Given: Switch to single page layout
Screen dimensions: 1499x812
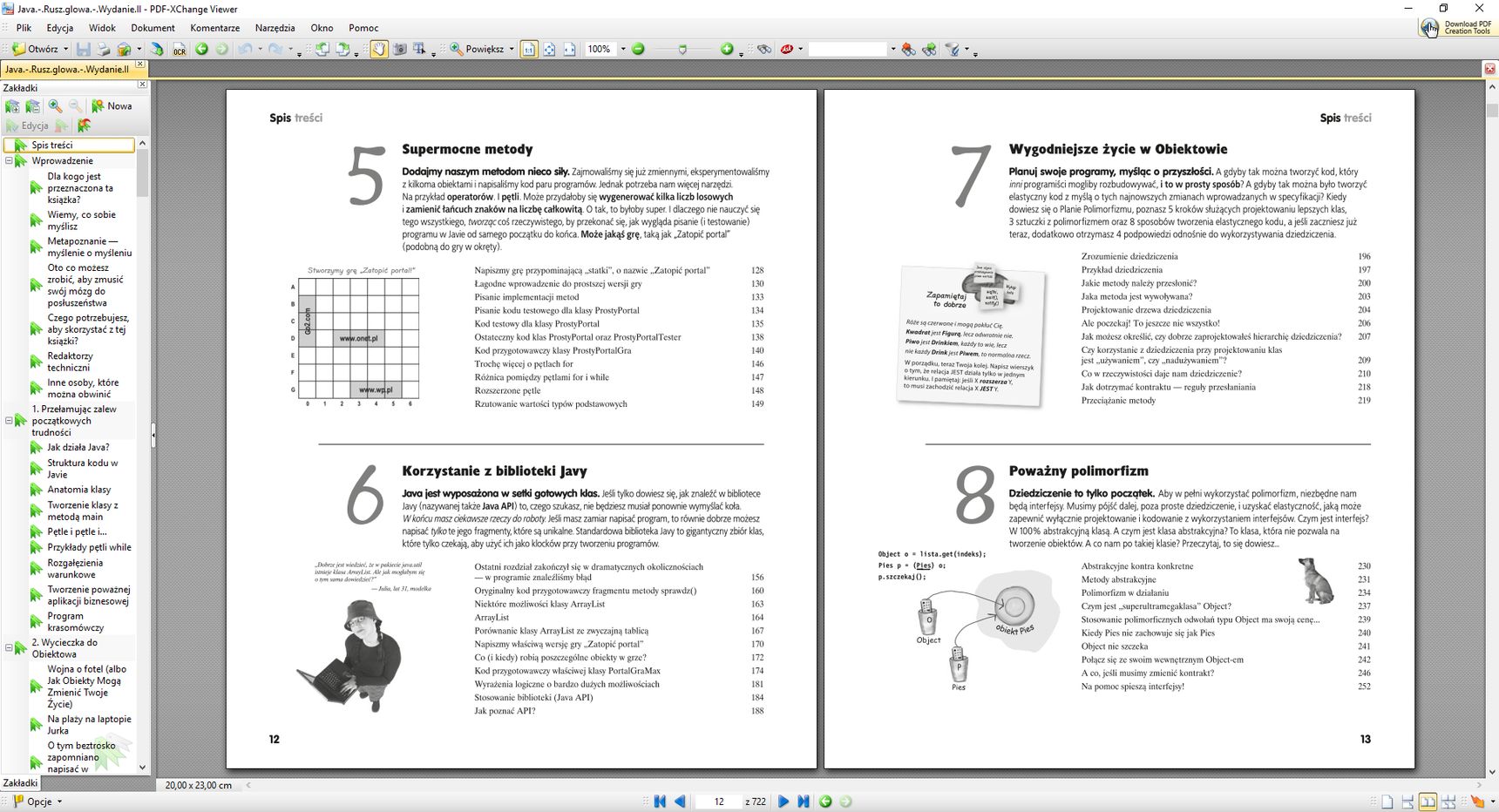Looking at the screenshot, I should click(1387, 802).
